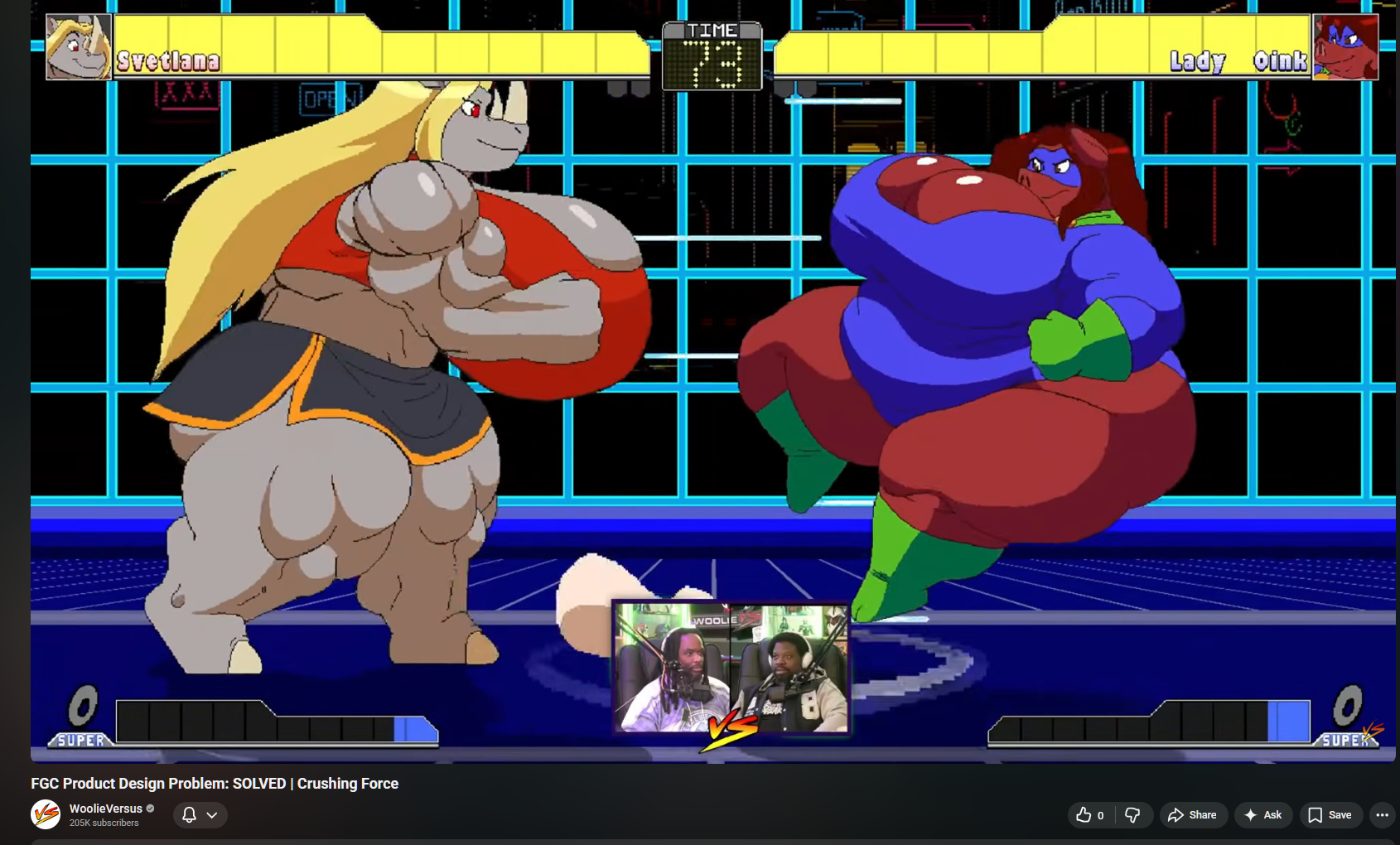Click the Svetlana character portrait in video
1400x845 pixels.
(x=78, y=47)
